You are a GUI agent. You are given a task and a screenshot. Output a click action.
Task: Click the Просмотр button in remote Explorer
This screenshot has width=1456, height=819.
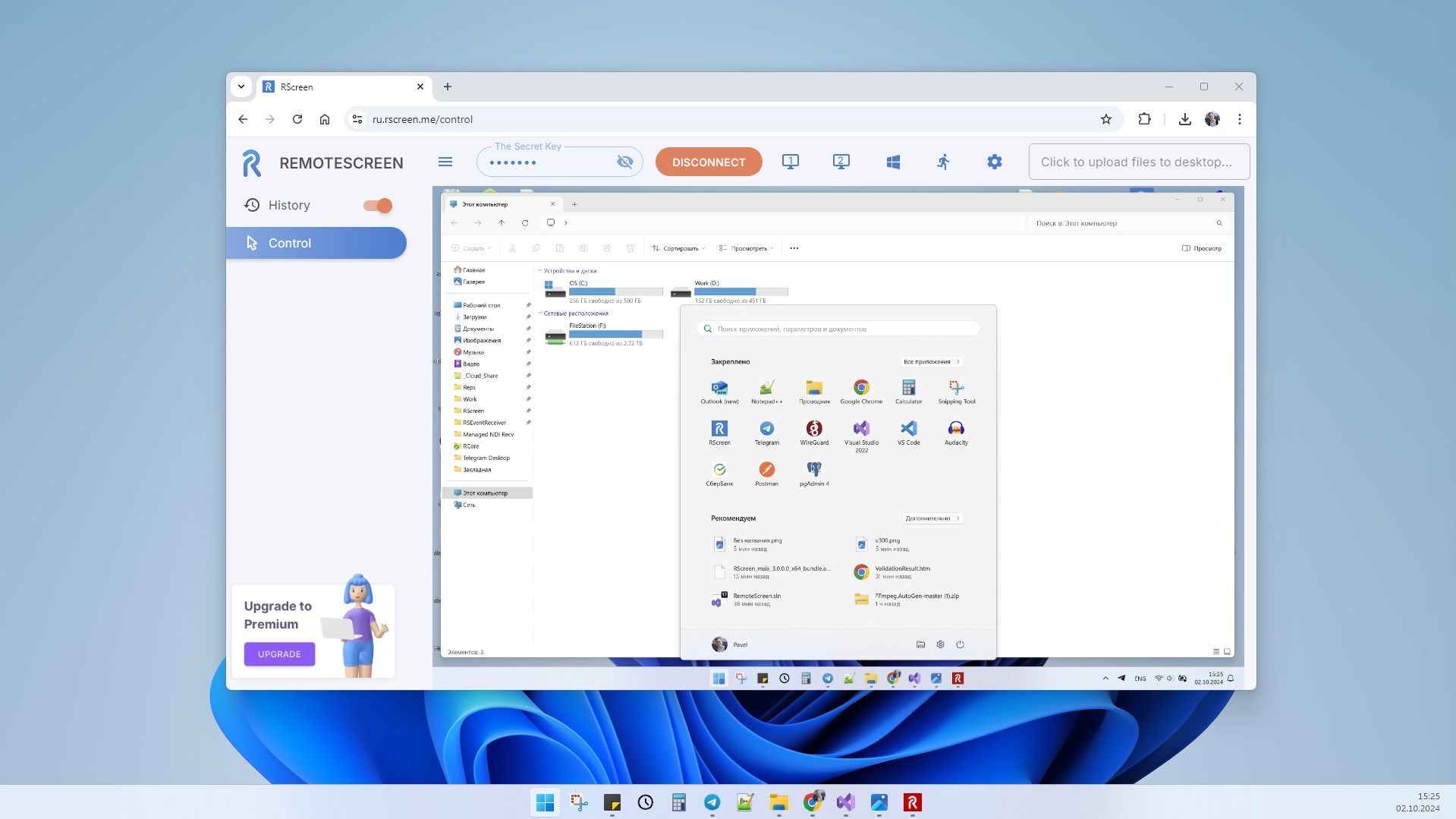coord(1202,248)
